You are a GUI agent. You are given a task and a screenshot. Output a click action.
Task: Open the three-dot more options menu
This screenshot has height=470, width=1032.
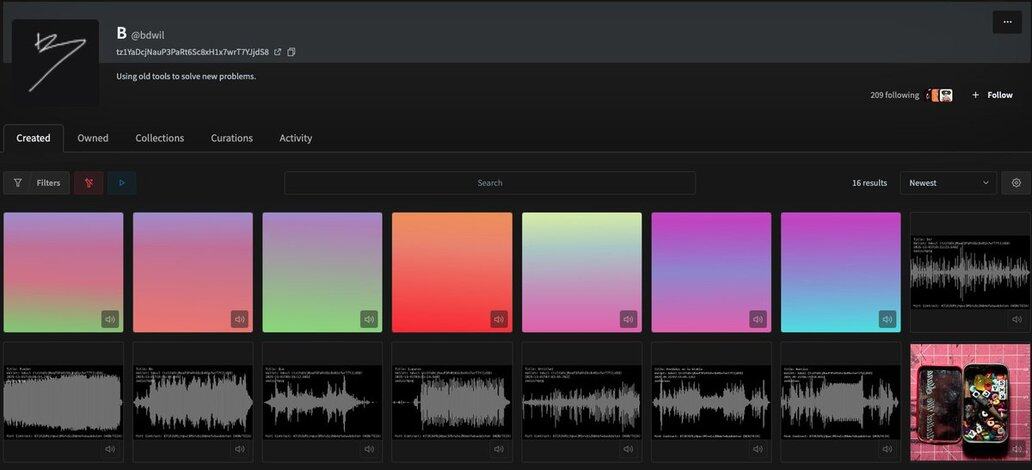coord(1006,22)
